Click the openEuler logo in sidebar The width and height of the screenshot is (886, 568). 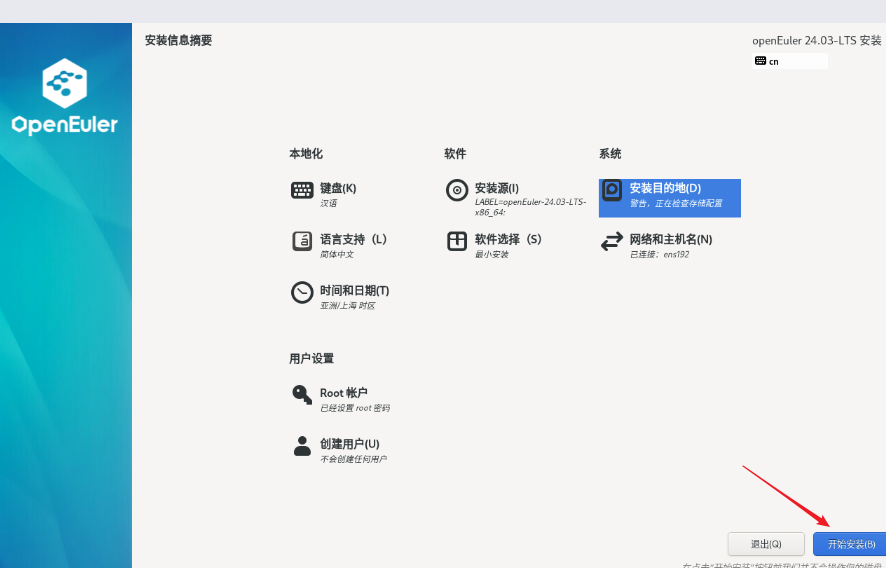65,97
